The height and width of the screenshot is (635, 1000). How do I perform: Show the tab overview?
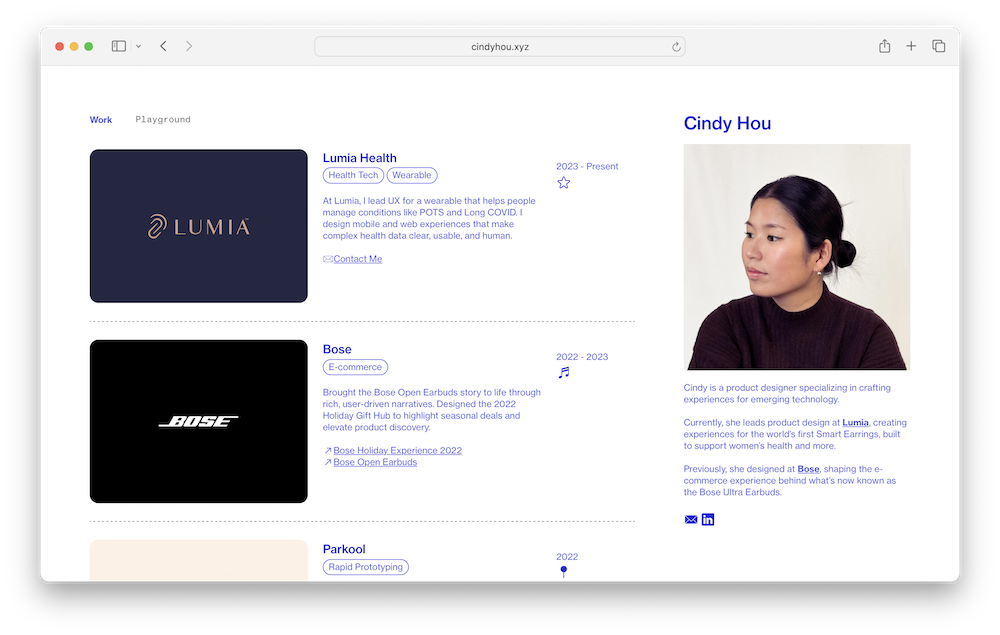point(939,46)
